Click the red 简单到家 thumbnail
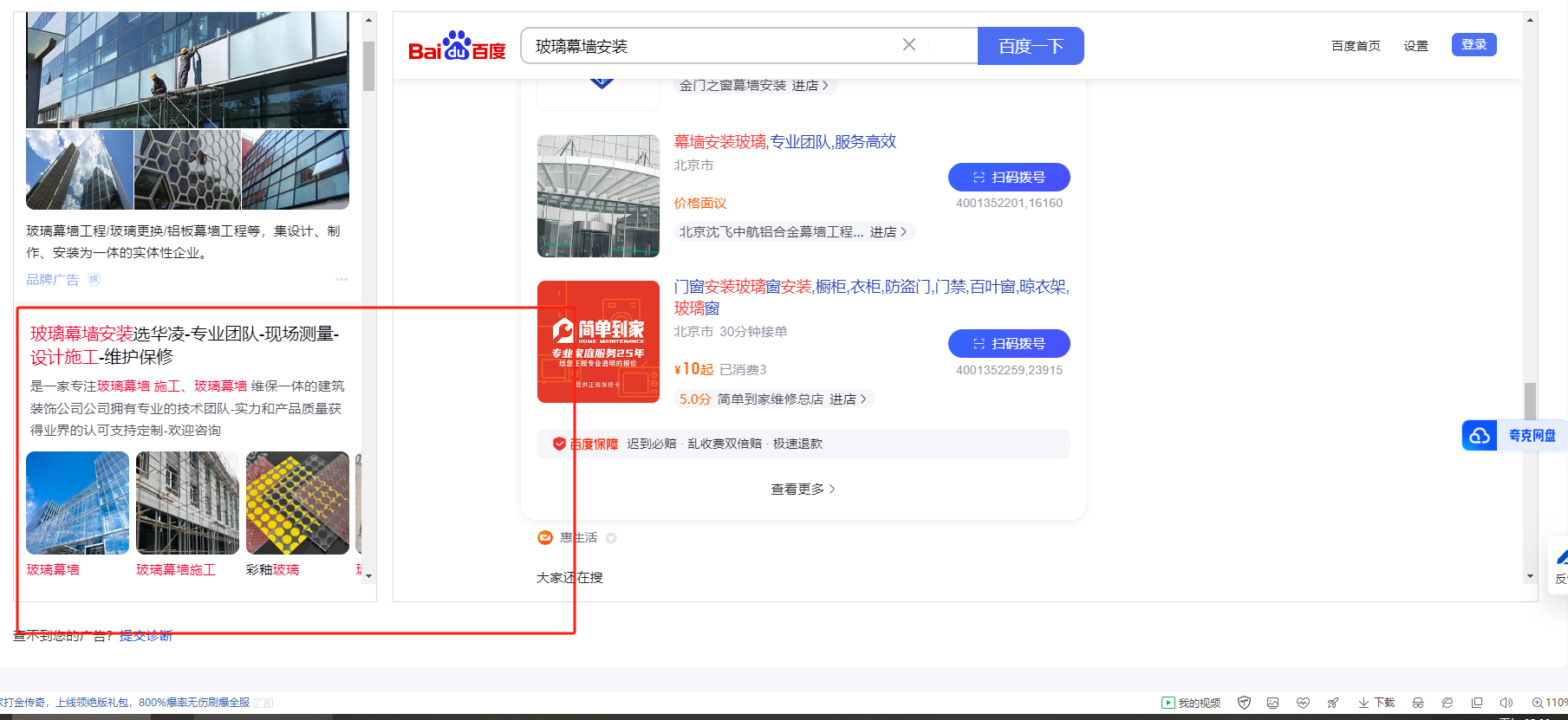This screenshot has width=1568, height=720. click(598, 341)
